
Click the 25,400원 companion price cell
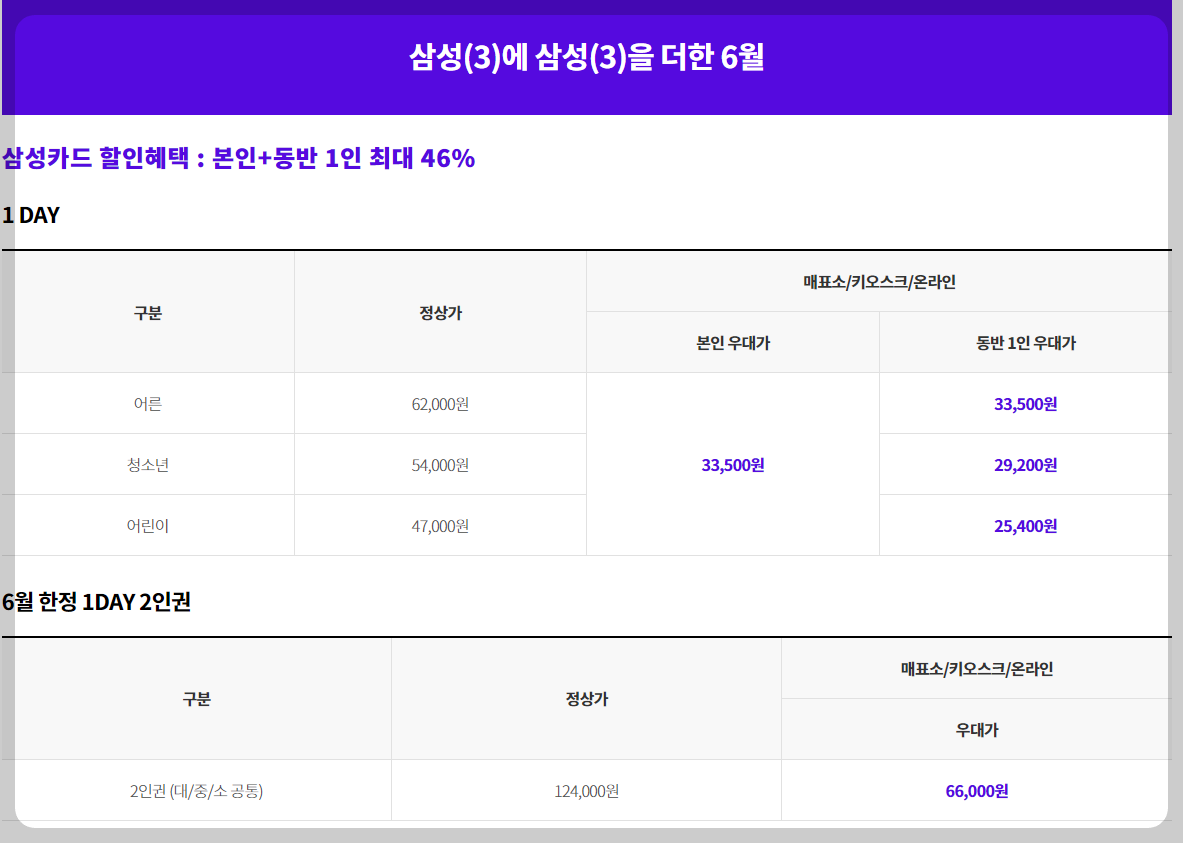1025,525
